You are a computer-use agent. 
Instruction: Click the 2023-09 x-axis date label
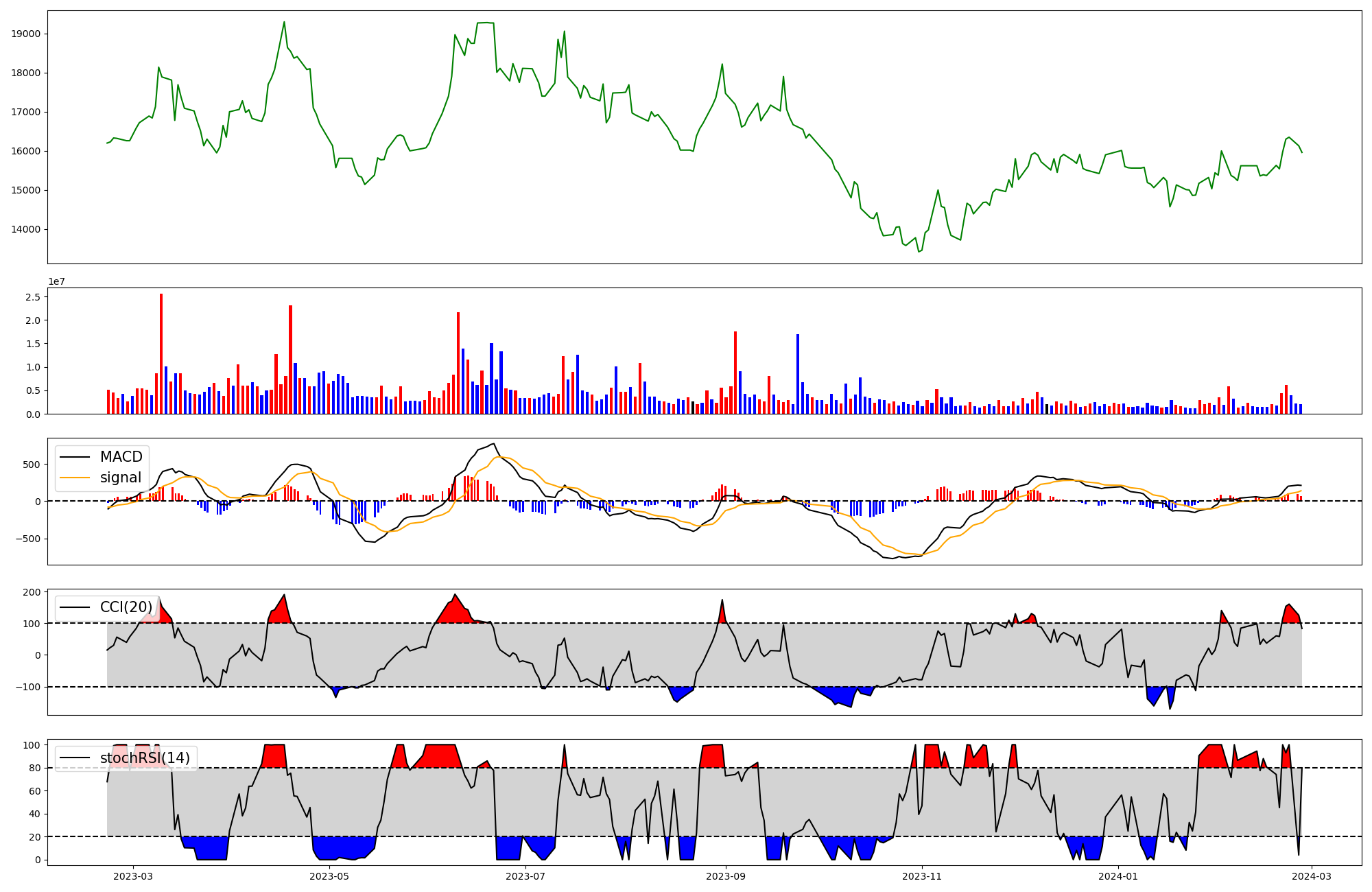coord(725,876)
